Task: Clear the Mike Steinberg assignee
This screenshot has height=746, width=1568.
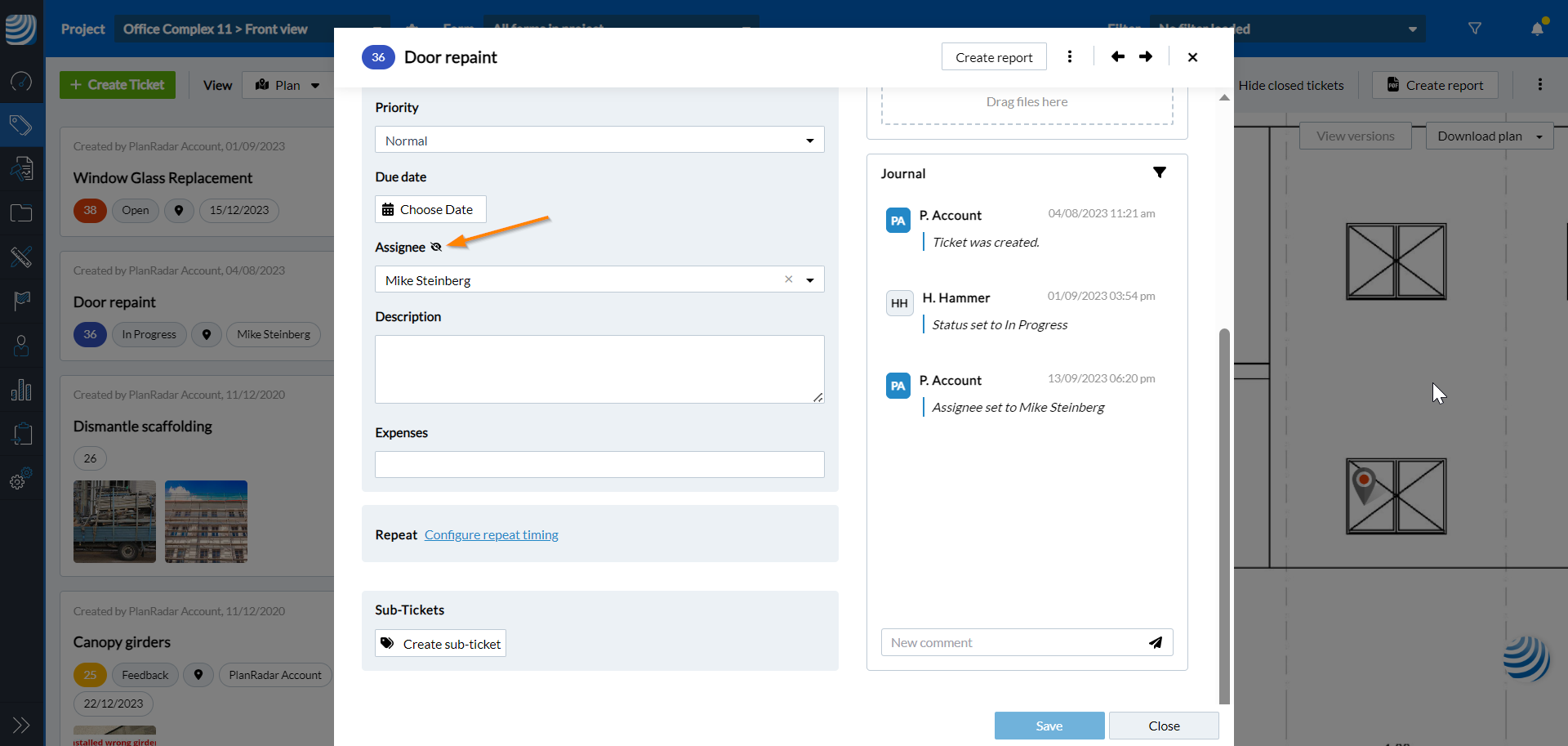Action: [x=788, y=279]
